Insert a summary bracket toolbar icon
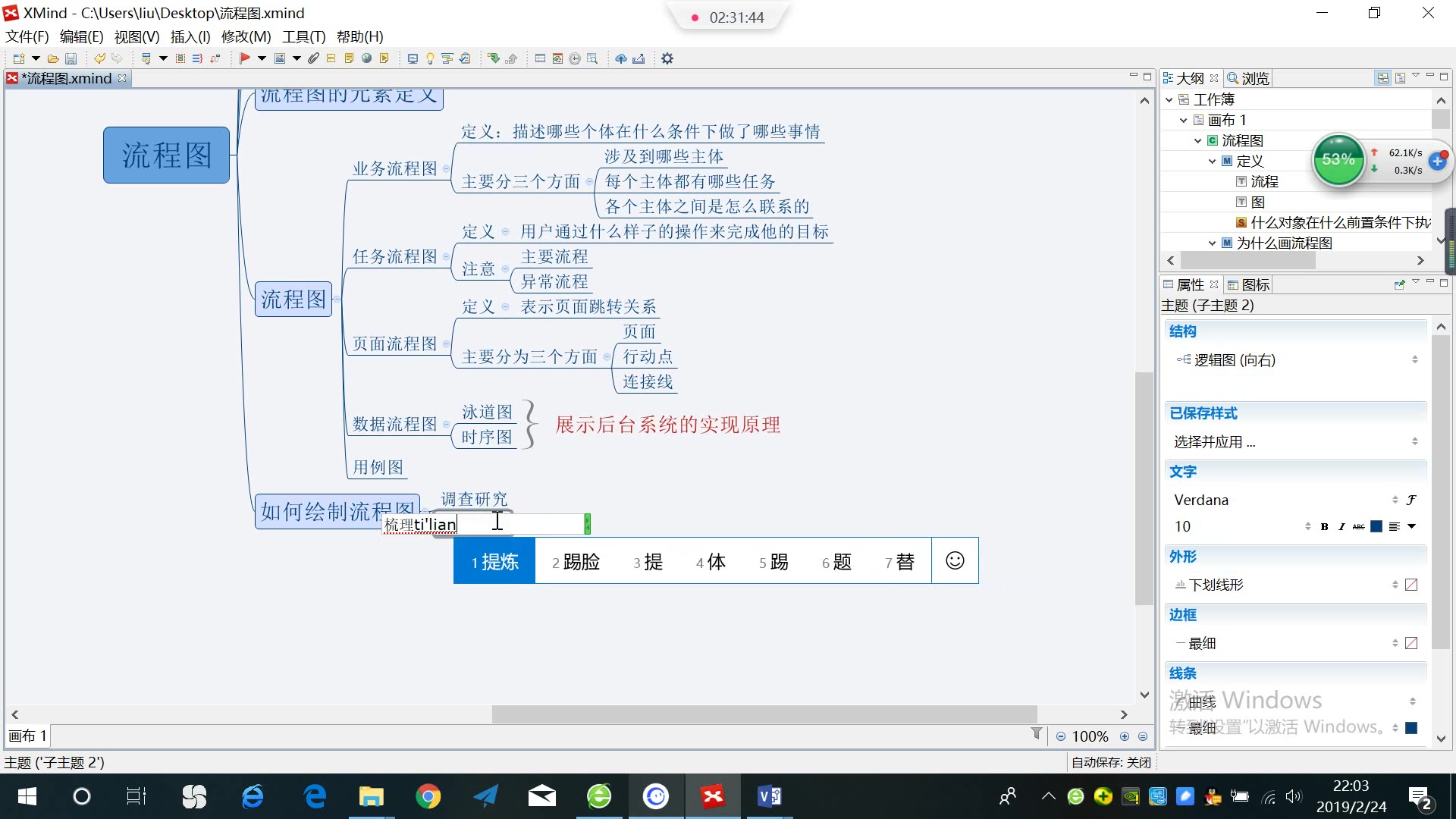Viewport: 1456px width, 819px height. click(197, 58)
